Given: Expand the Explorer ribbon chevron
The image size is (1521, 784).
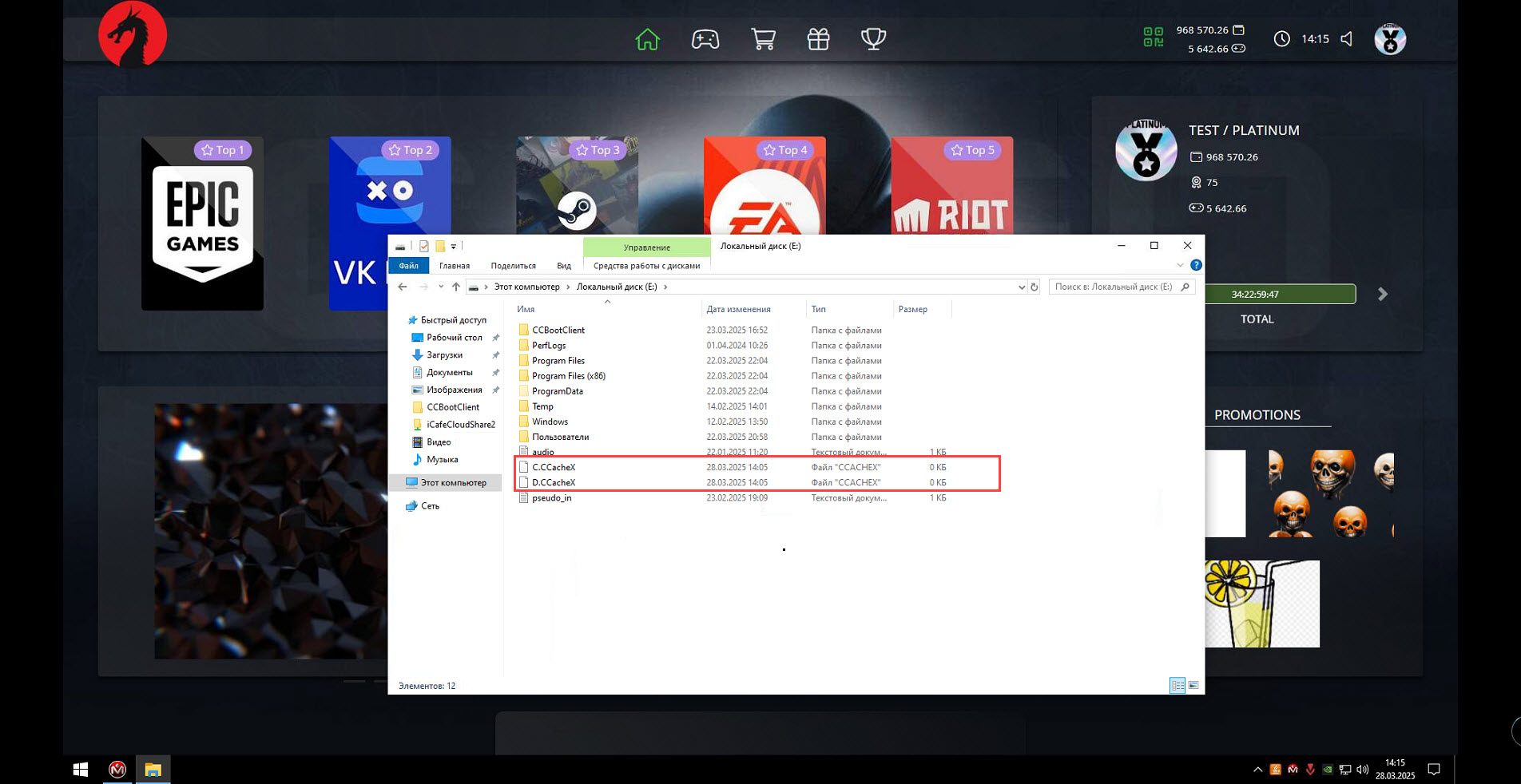Looking at the screenshot, I should click(1180, 265).
